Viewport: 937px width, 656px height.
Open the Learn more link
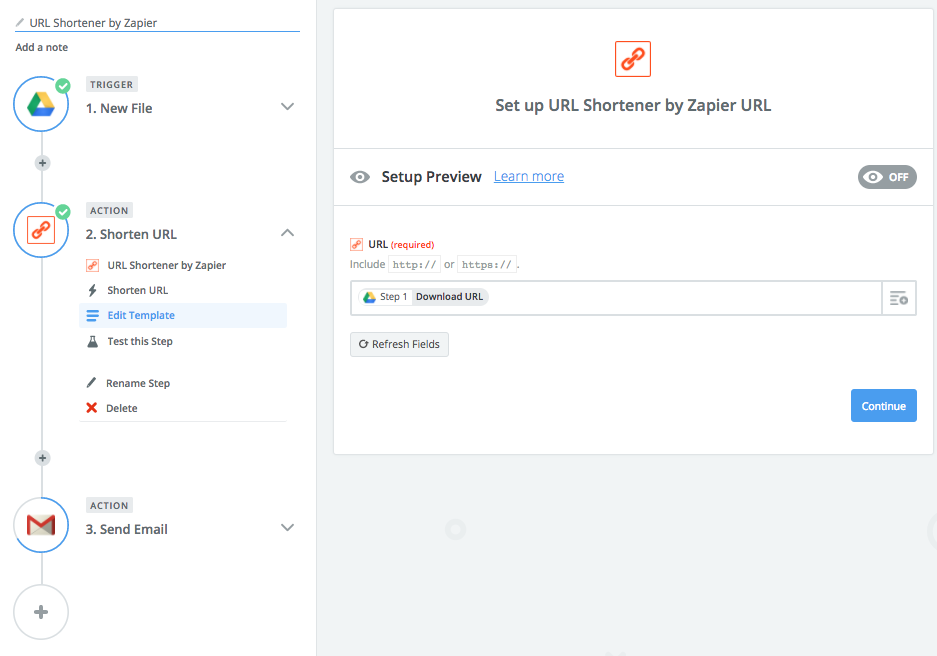529,176
